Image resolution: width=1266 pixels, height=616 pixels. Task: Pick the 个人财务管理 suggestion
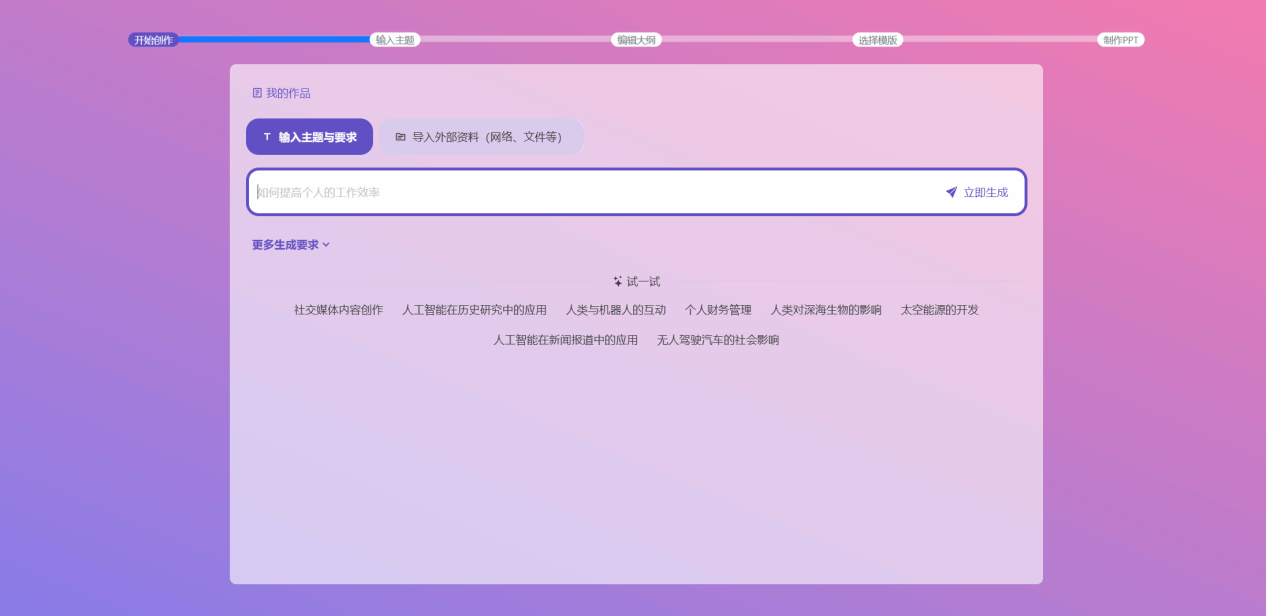click(717, 310)
